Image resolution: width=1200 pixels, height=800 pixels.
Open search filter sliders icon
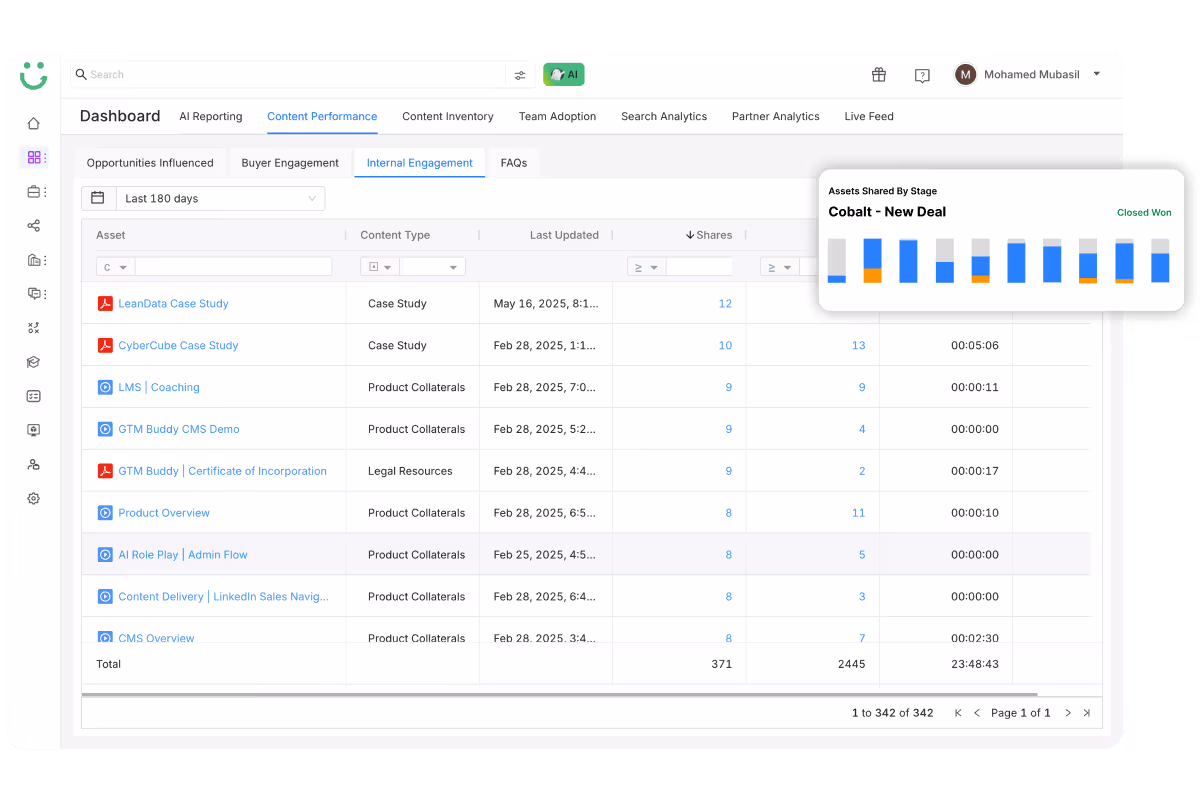tap(520, 75)
